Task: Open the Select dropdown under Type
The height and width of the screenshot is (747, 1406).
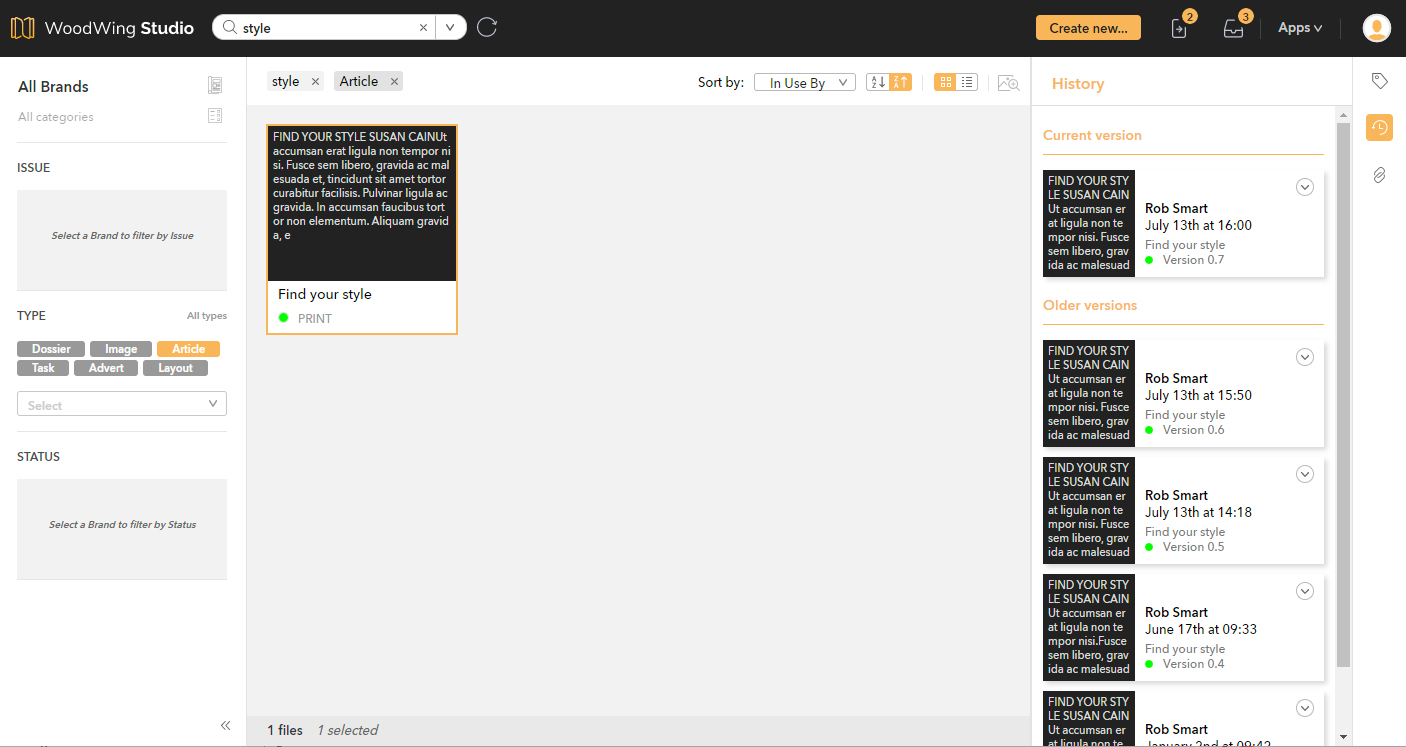Action: click(x=122, y=404)
